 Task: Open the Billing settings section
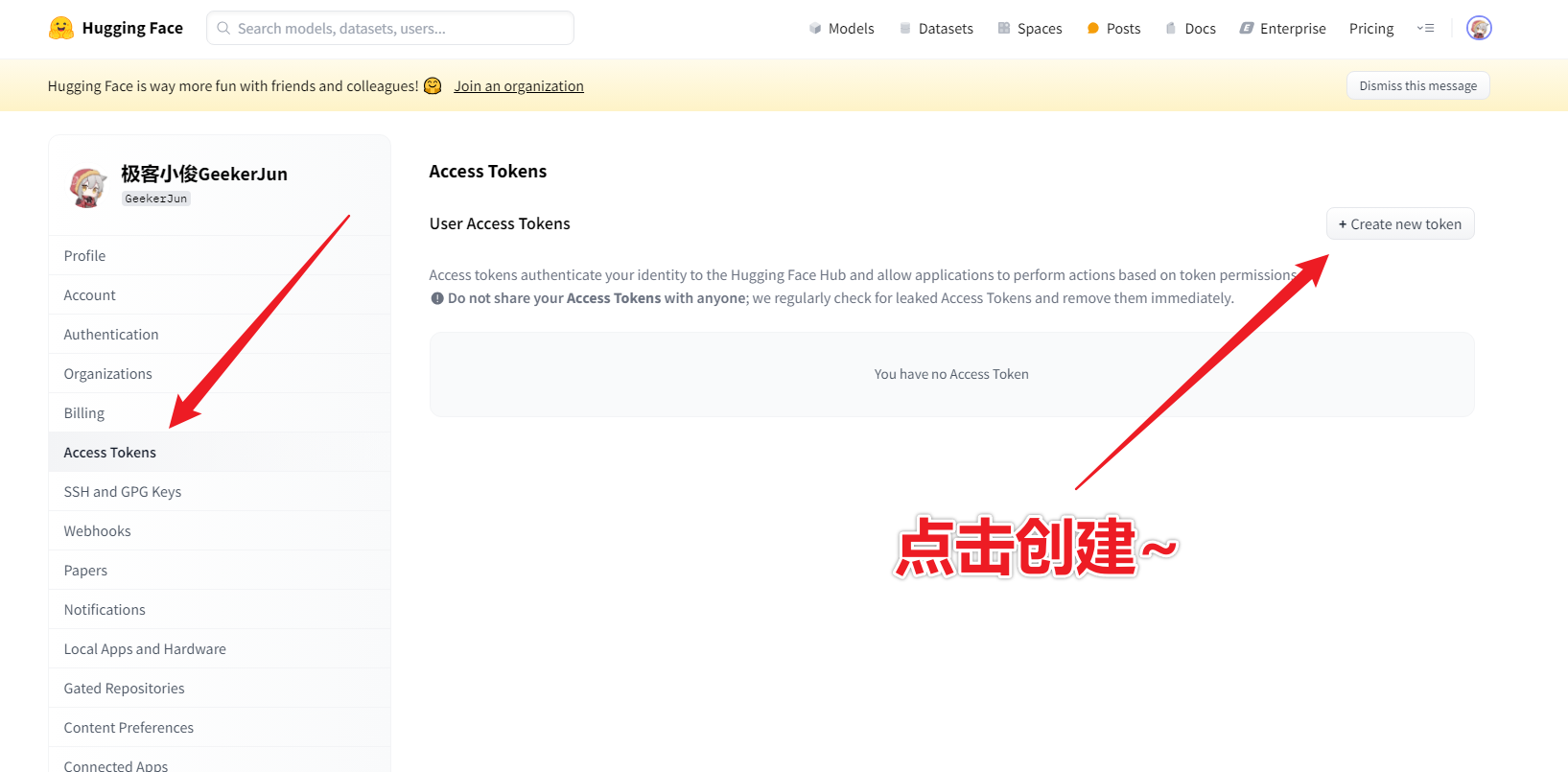click(x=220, y=412)
